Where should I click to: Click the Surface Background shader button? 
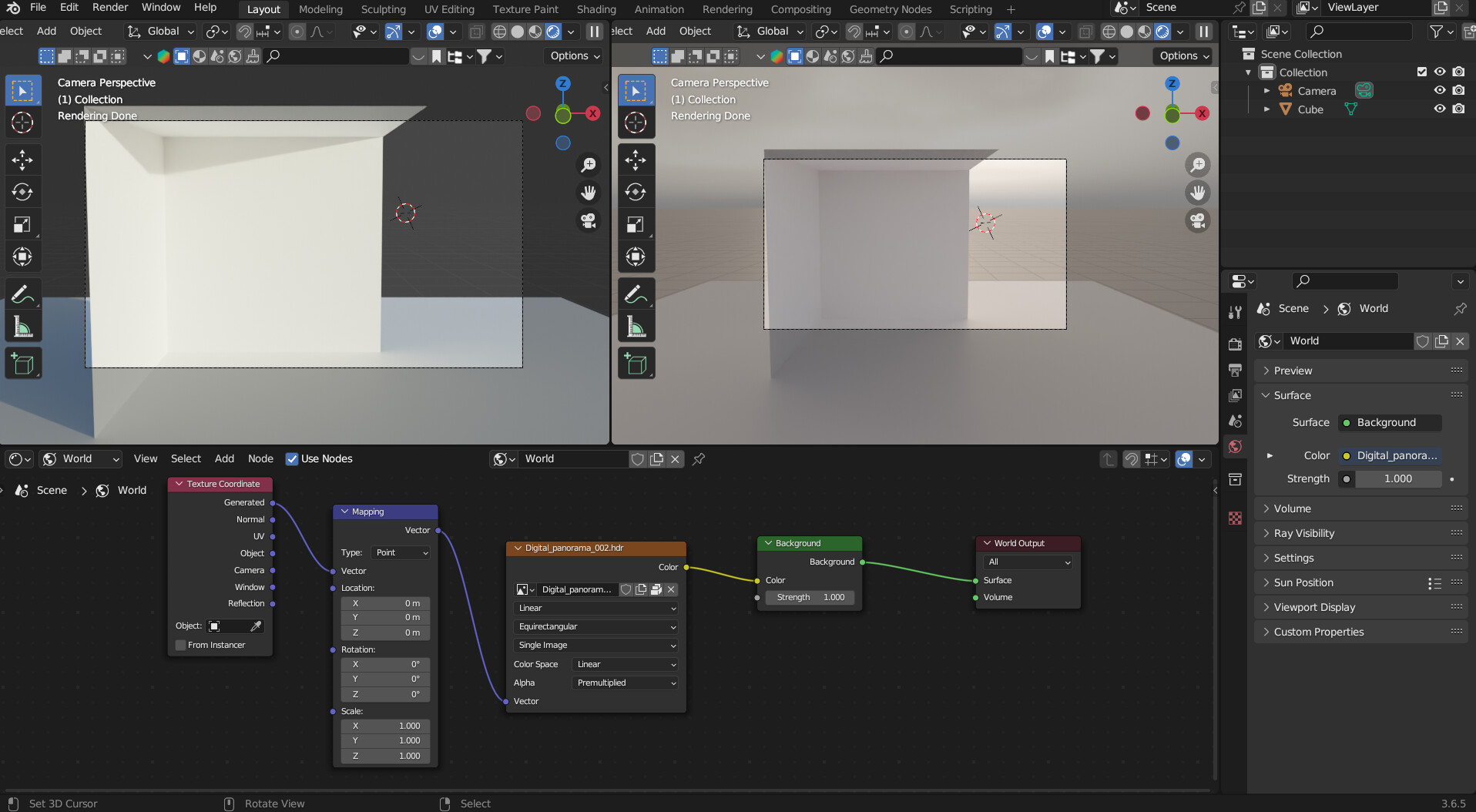click(x=1390, y=422)
